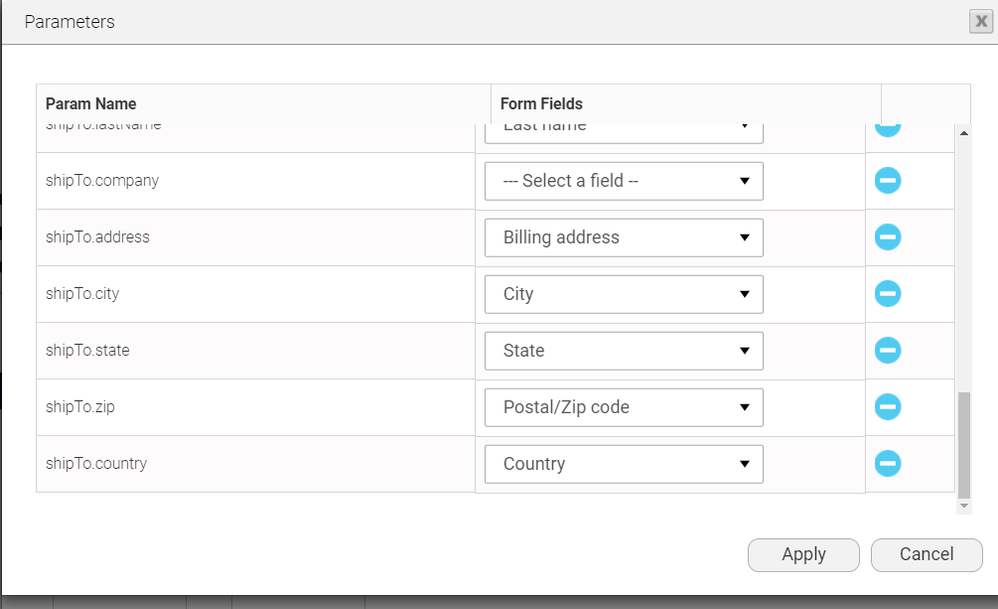This screenshot has width=998, height=609.
Task: Open the field selector for shipTo.company
Action: [x=623, y=180]
